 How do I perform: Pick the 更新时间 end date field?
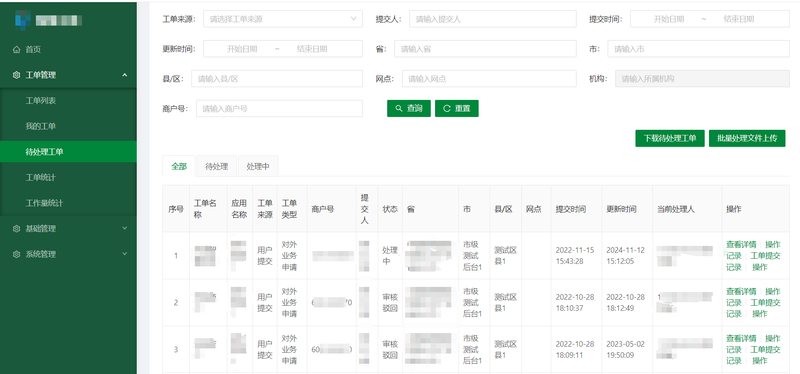click(312, 49)
